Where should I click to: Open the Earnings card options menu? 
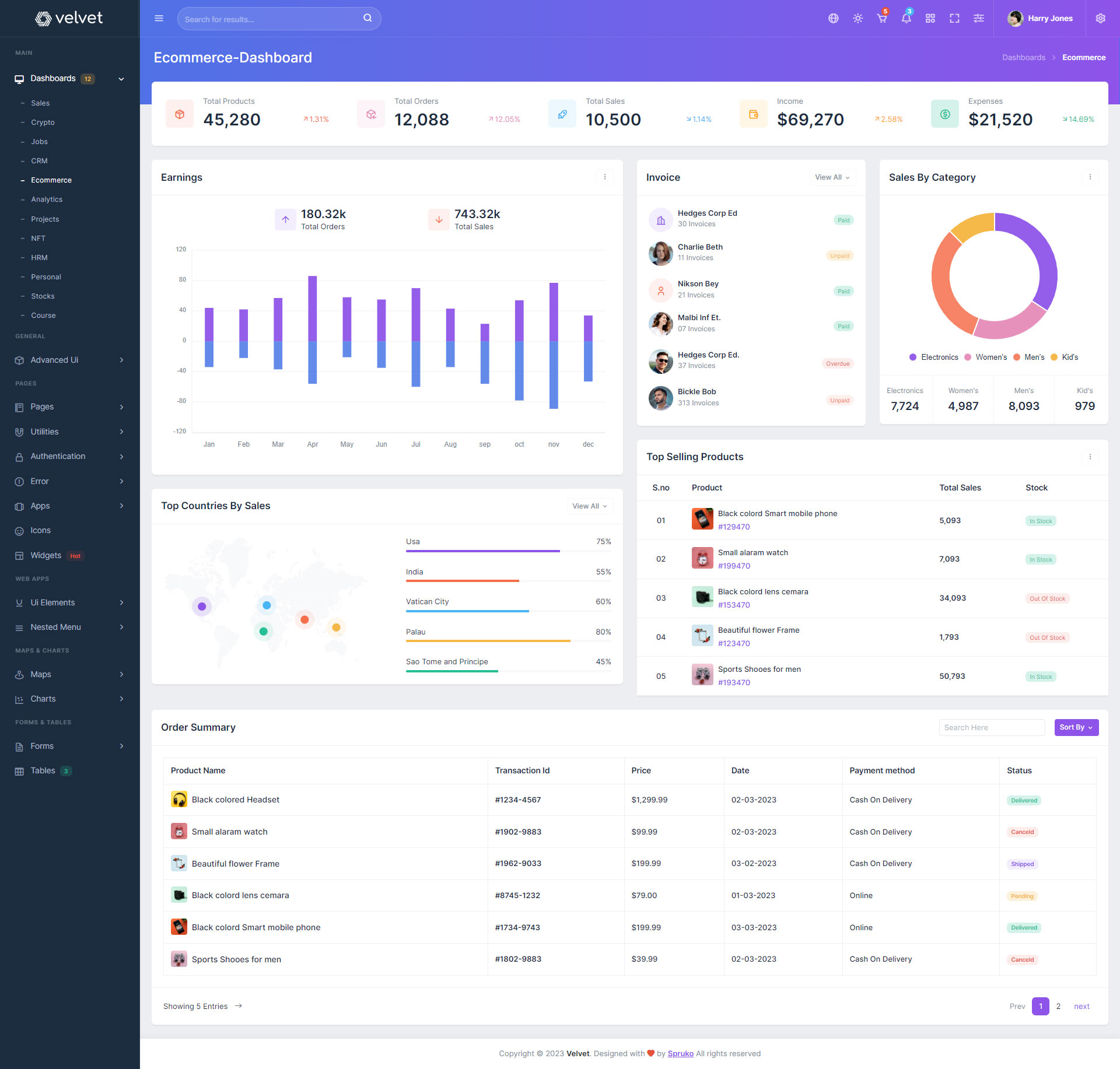coord(604,177)
